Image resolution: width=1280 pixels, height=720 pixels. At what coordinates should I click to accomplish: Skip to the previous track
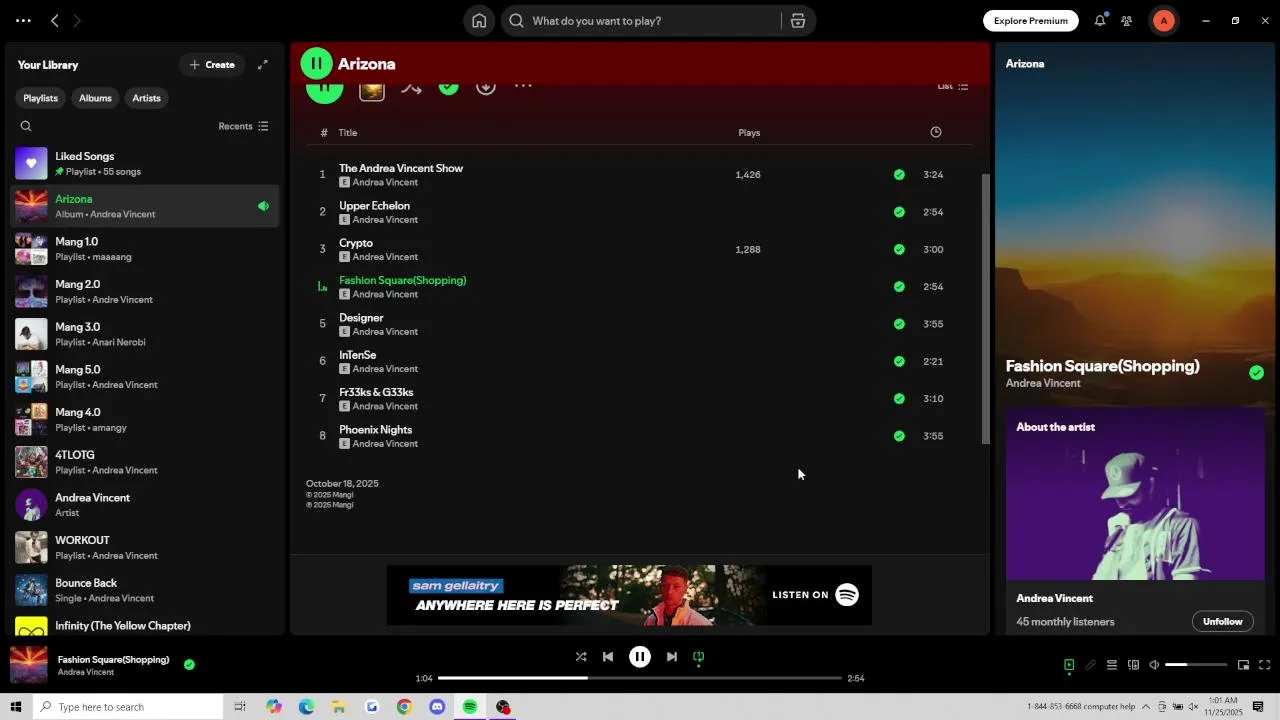click(x=608, y=657)
